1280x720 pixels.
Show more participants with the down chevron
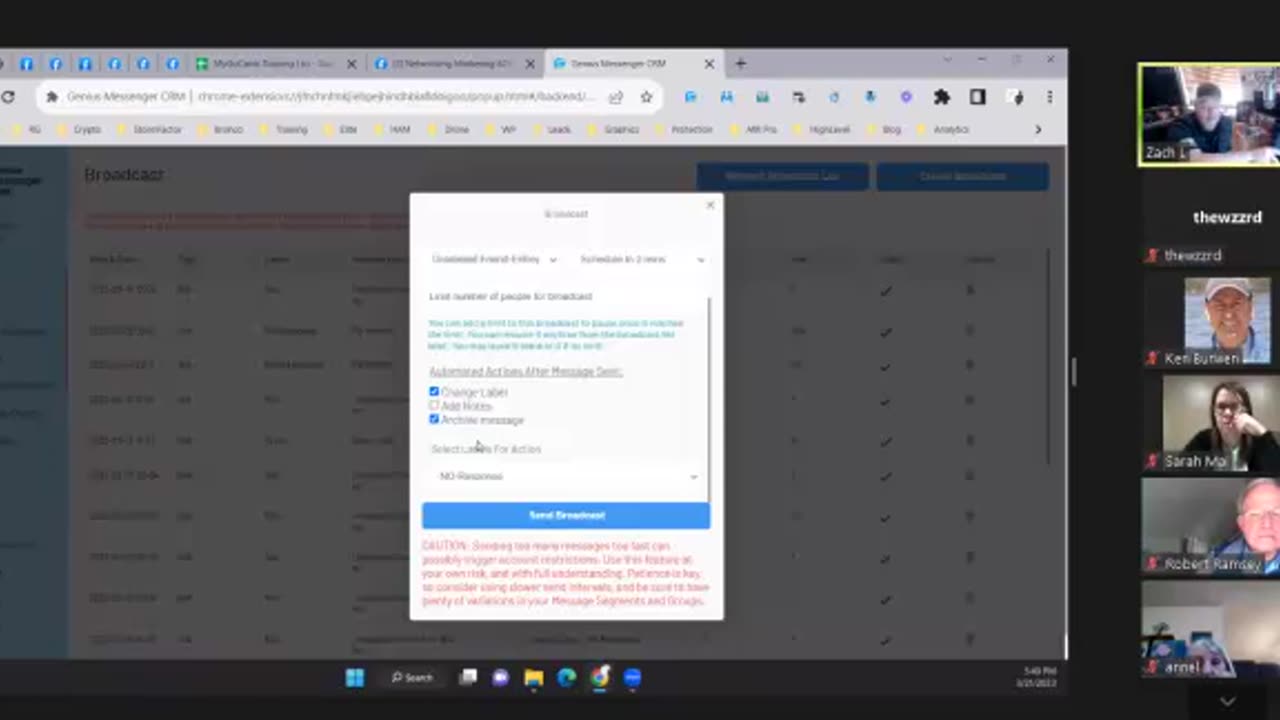[1228, 702]
